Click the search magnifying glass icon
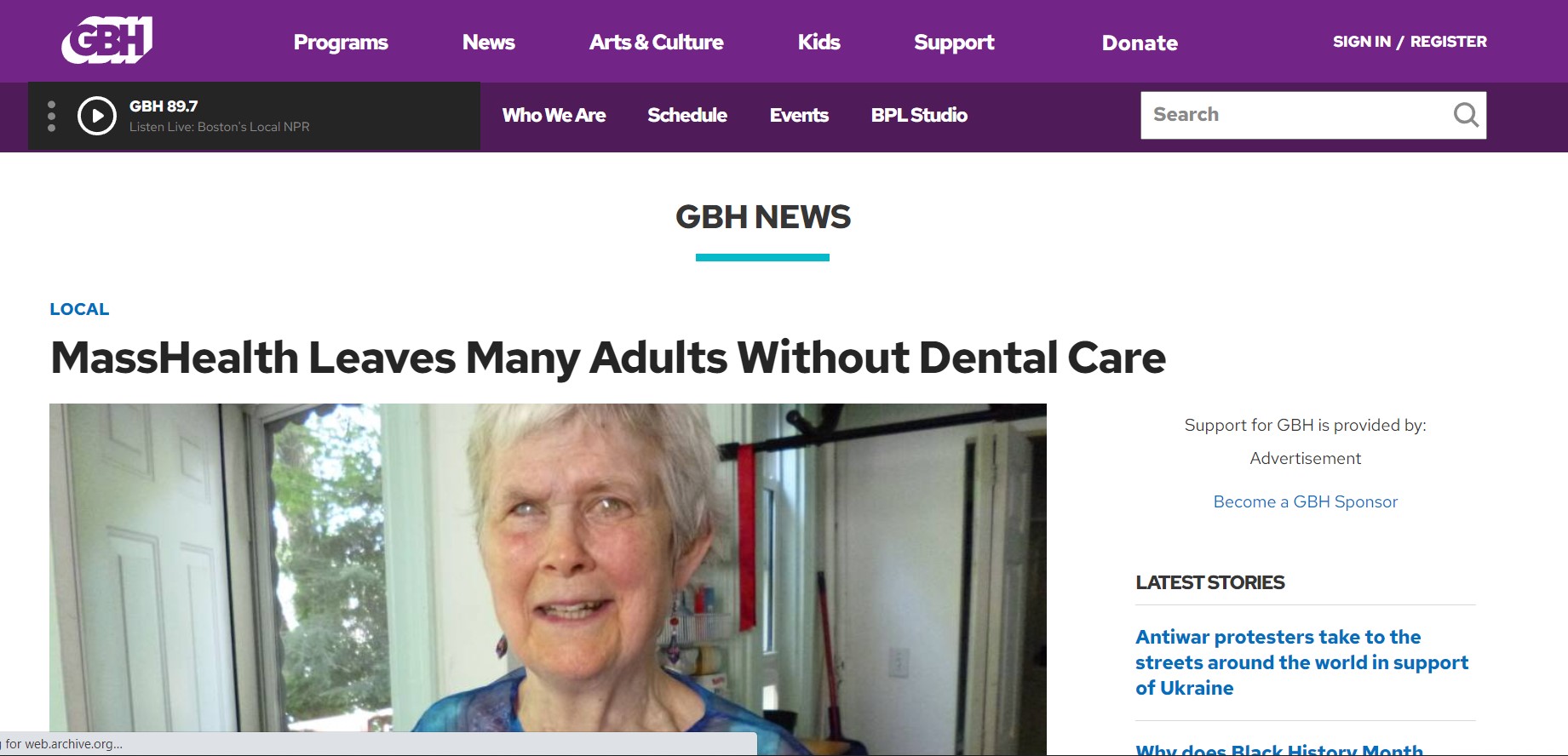Screen dimensions: 1568x756 pyautogui.click(x=1465, y=115)
